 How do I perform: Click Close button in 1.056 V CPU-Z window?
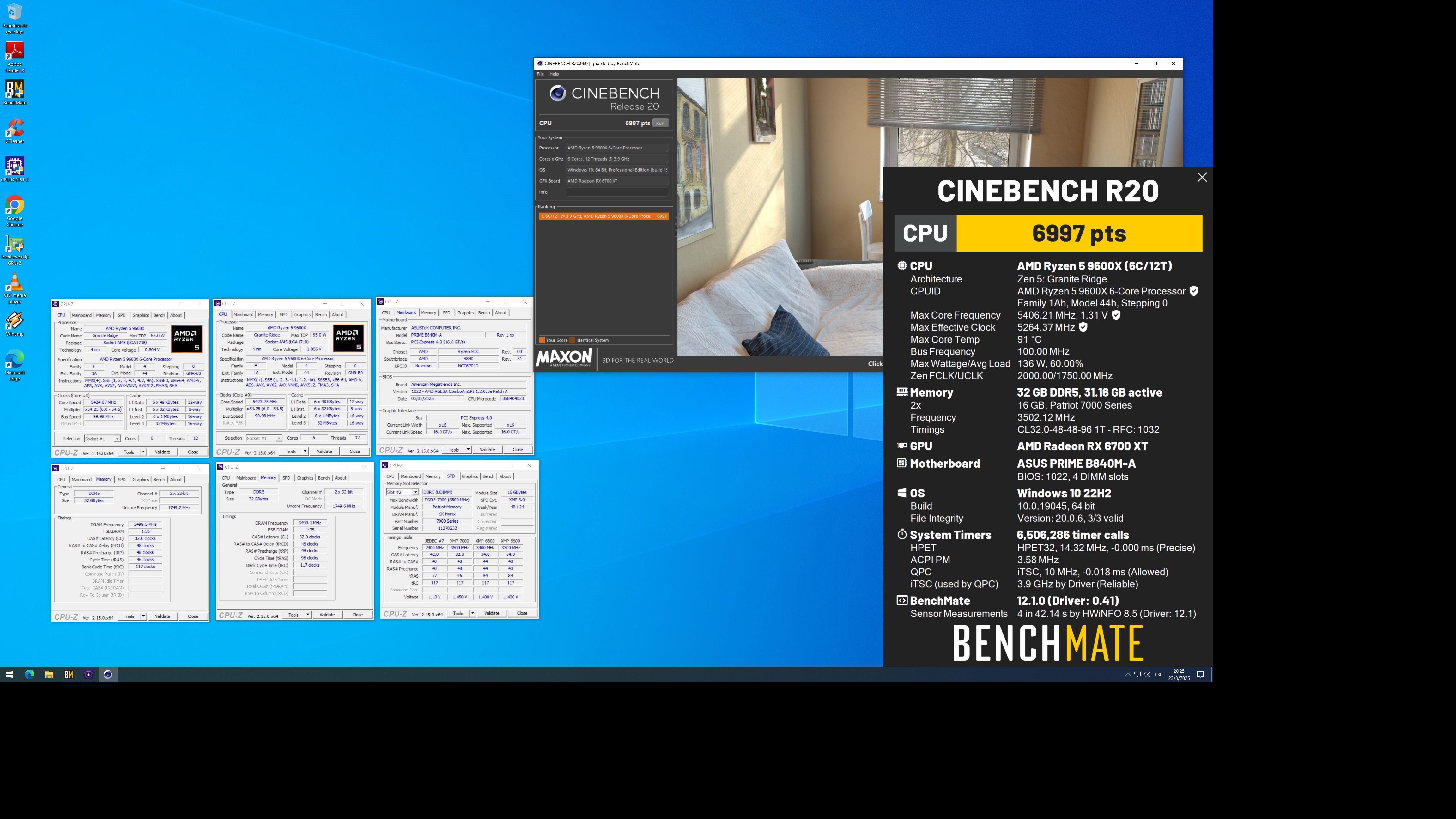(355, 452)
